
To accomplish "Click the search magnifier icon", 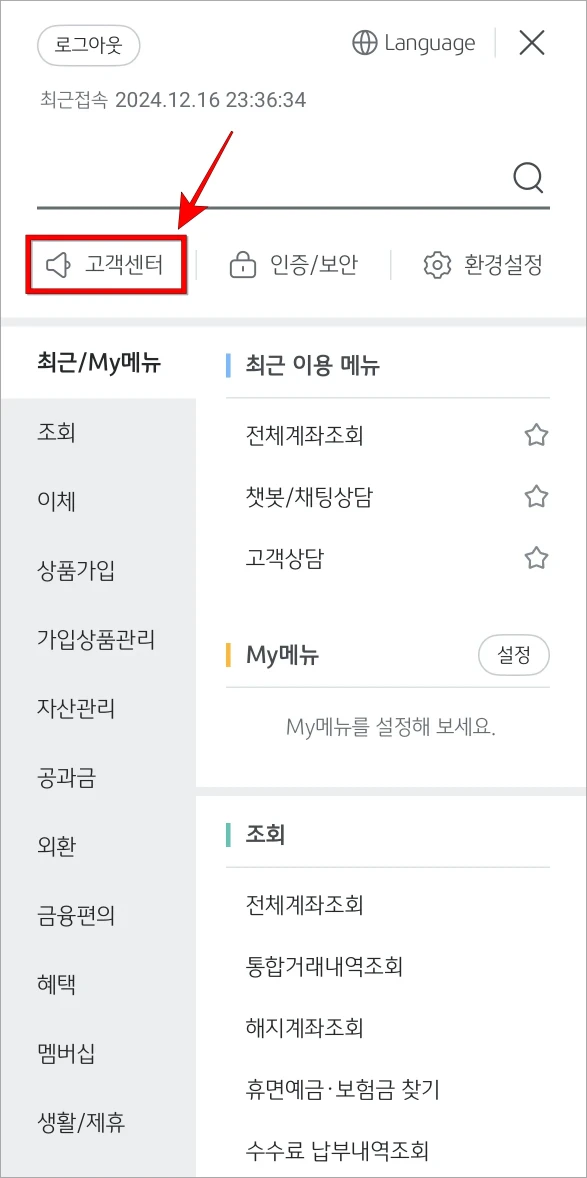I will coord(527,178).
